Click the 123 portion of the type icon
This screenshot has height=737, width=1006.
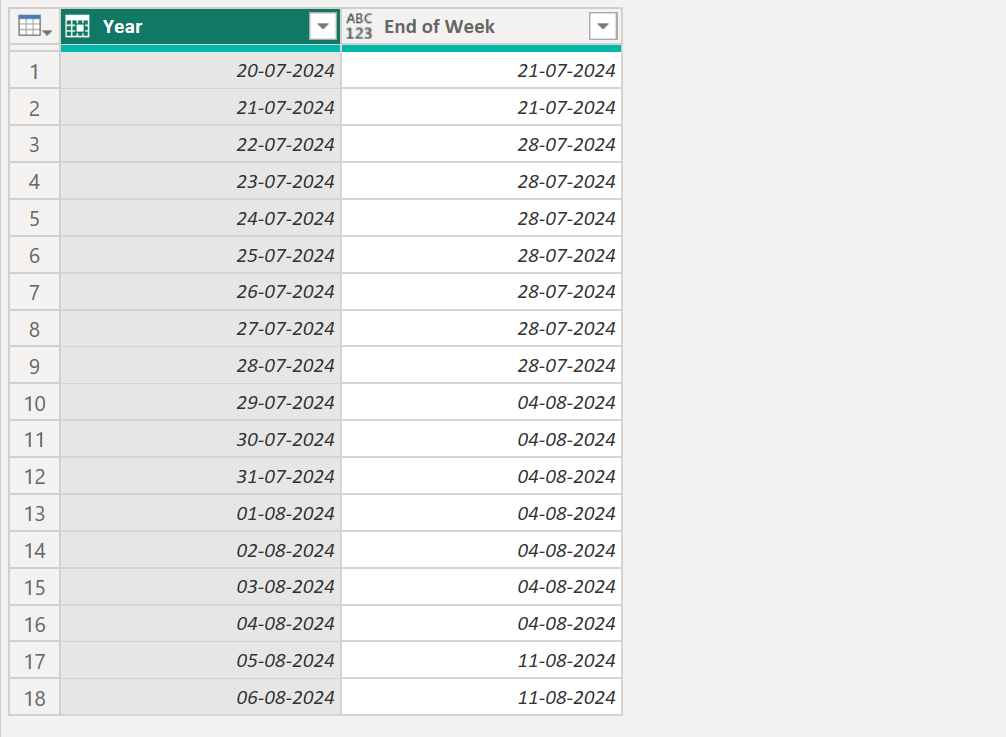[359, 31]
